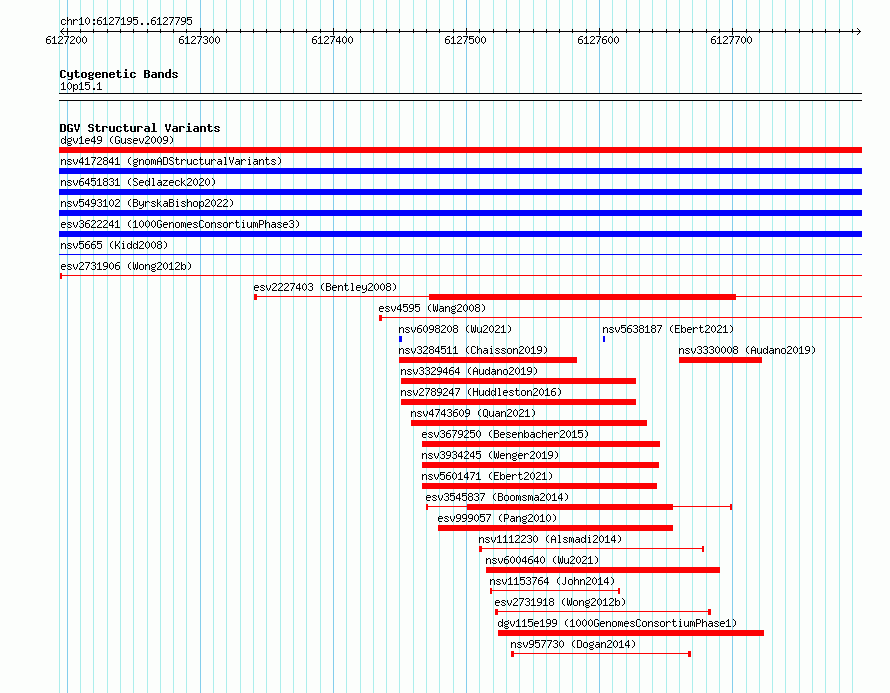Click esv999057 (Pang2010) variant label
Image resolution: width=890 pixels, height=693 pixels.
tap(497, 518)
